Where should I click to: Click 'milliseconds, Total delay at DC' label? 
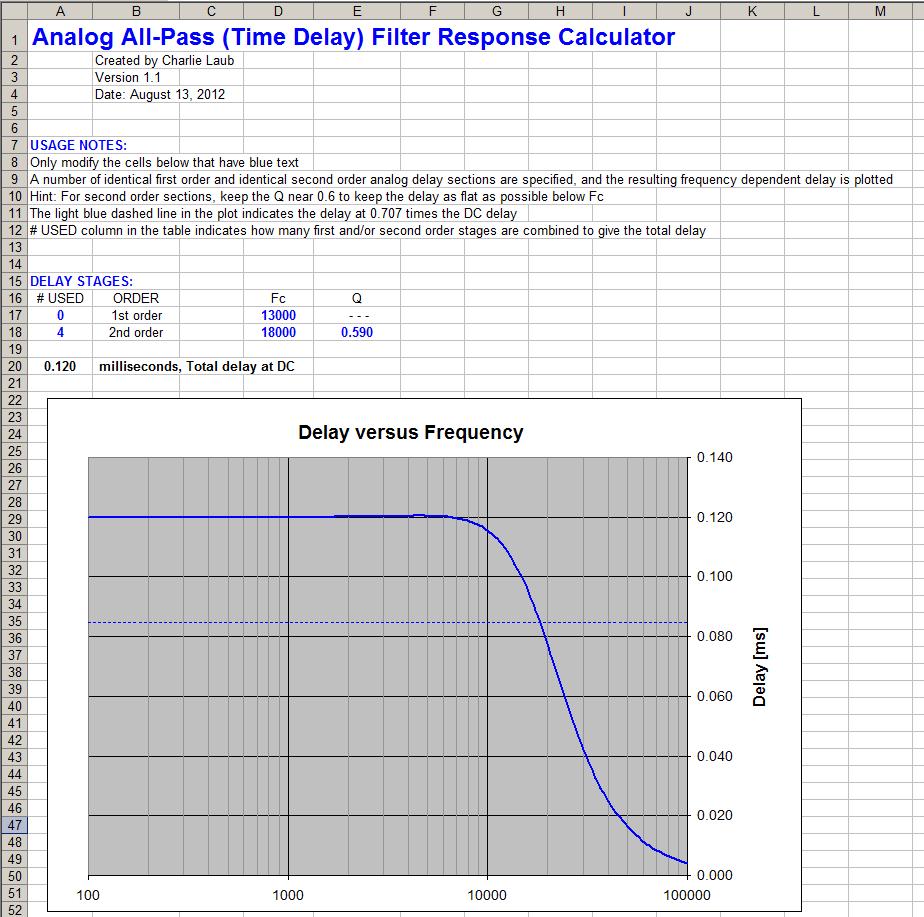click(x=197, y=367)
